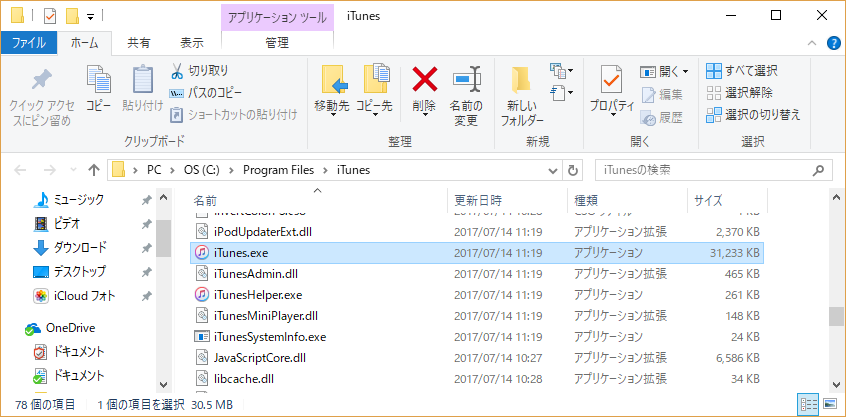Switch to the 管理 tab
This screenshot has height=417, width=846.
[x=277, y=43]
